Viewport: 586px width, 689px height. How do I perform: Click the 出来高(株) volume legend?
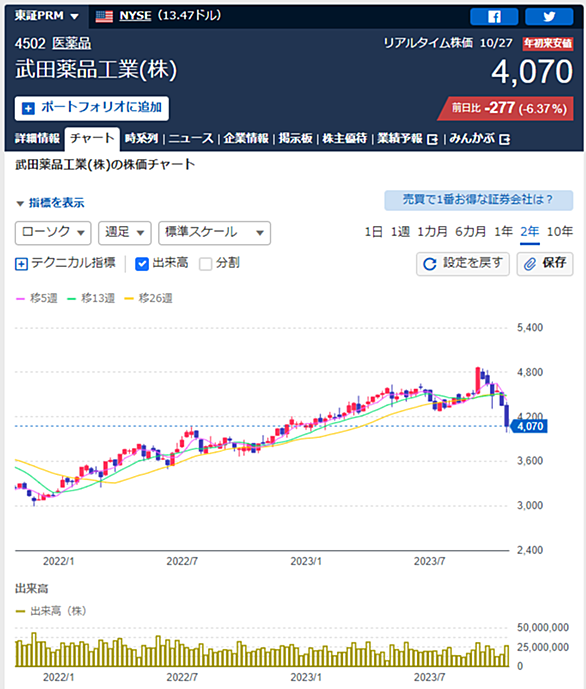coord(51,611)
